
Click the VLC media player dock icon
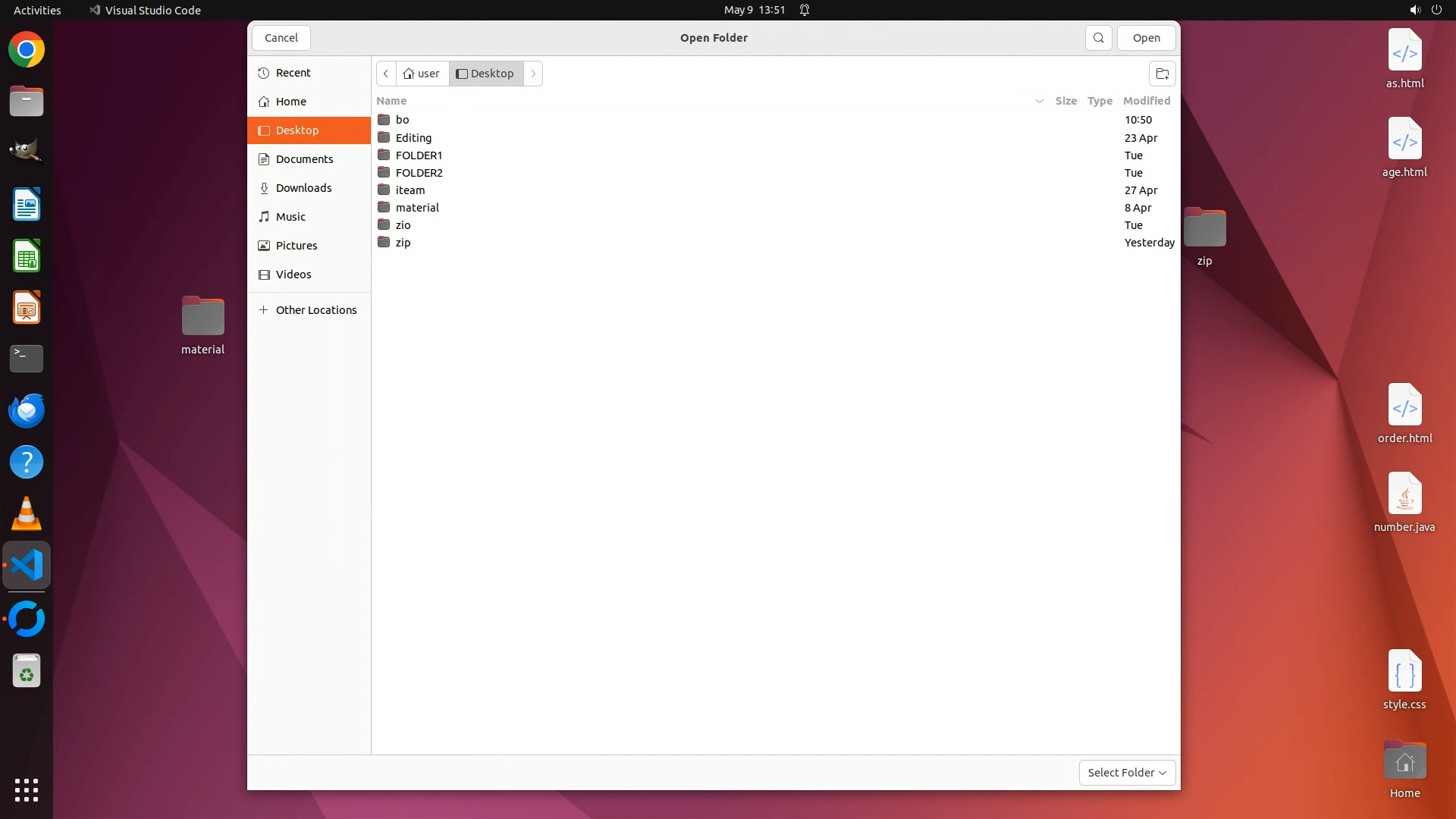pyautogui.click(x=27, y=513)
